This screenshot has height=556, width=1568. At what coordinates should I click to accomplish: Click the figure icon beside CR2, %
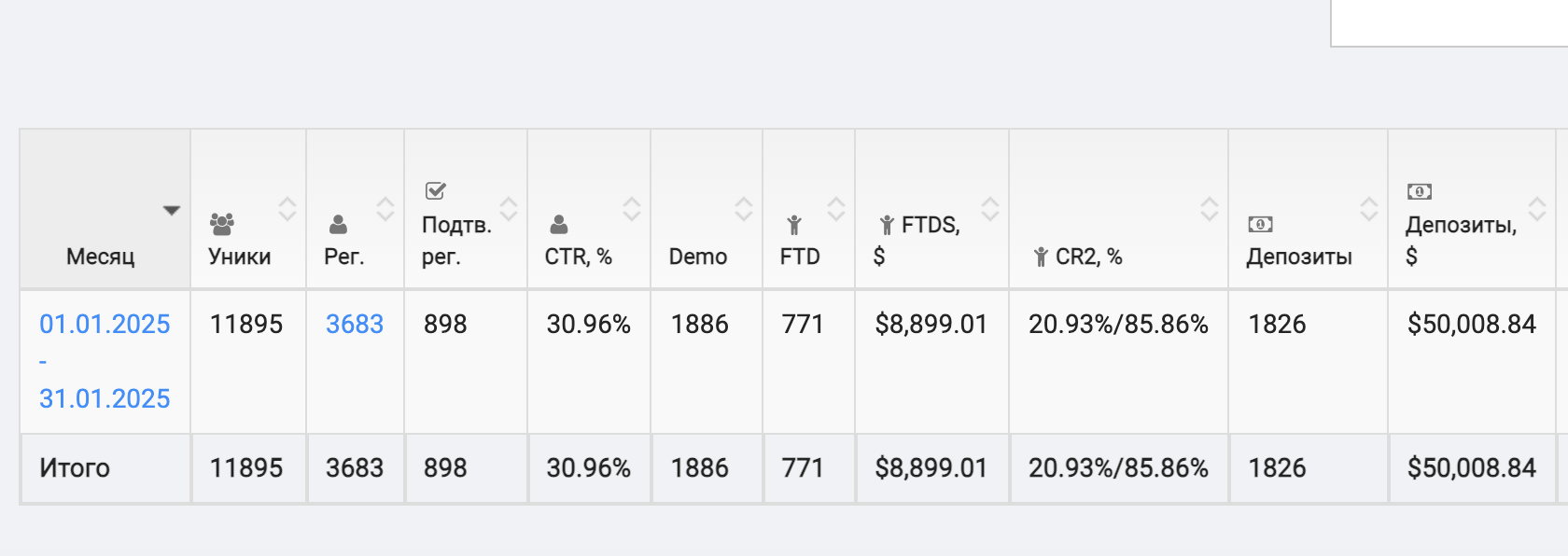1041,257
